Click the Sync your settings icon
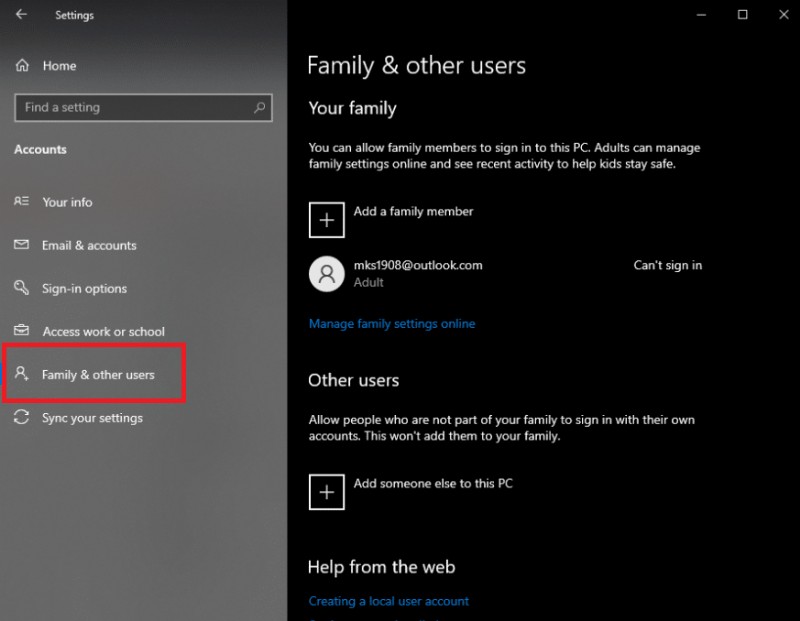800x621 pixels. pos(22,418)
